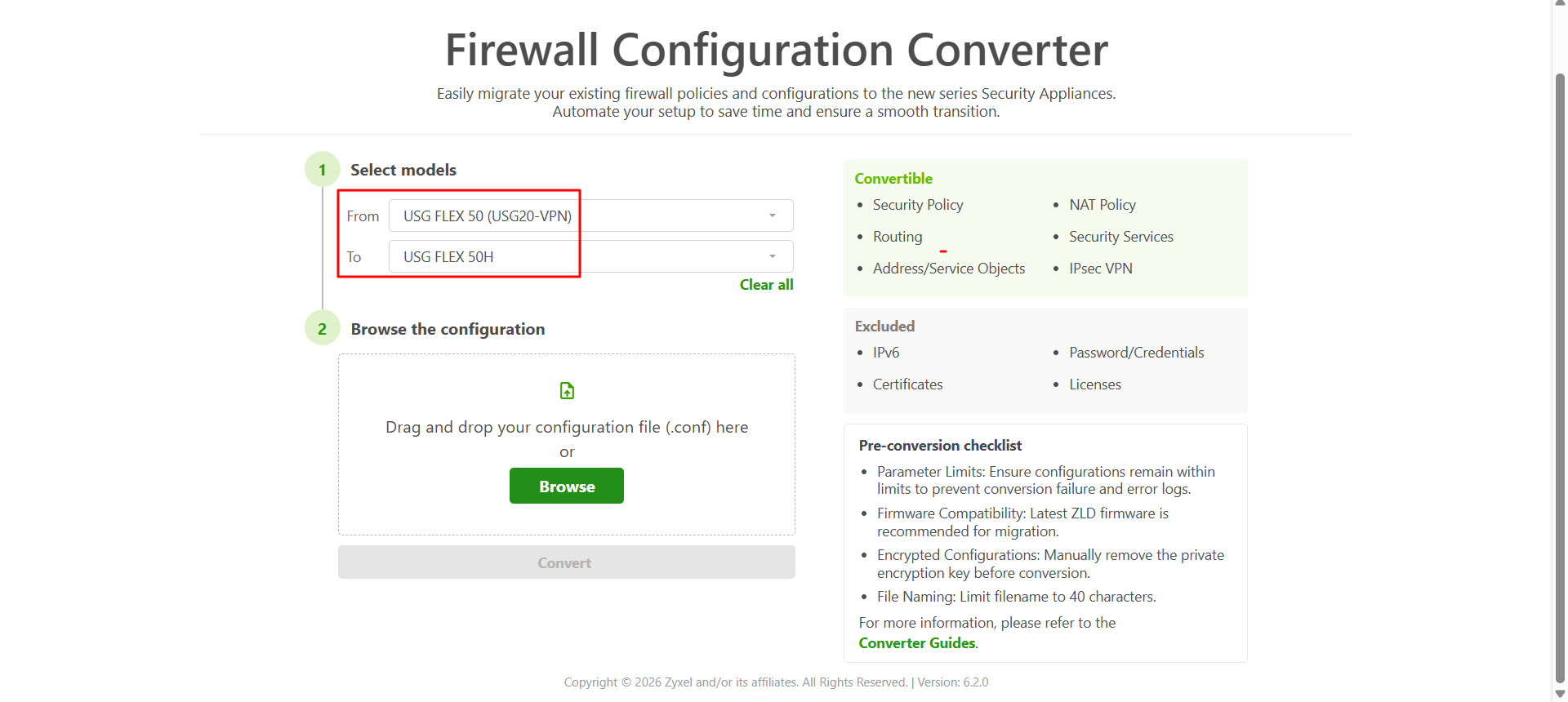Image resolution: width=1568 pixels, height=702 pixels.
Task: Click the Pre-conversion checklist heading
Action: [x=940, y=446]
